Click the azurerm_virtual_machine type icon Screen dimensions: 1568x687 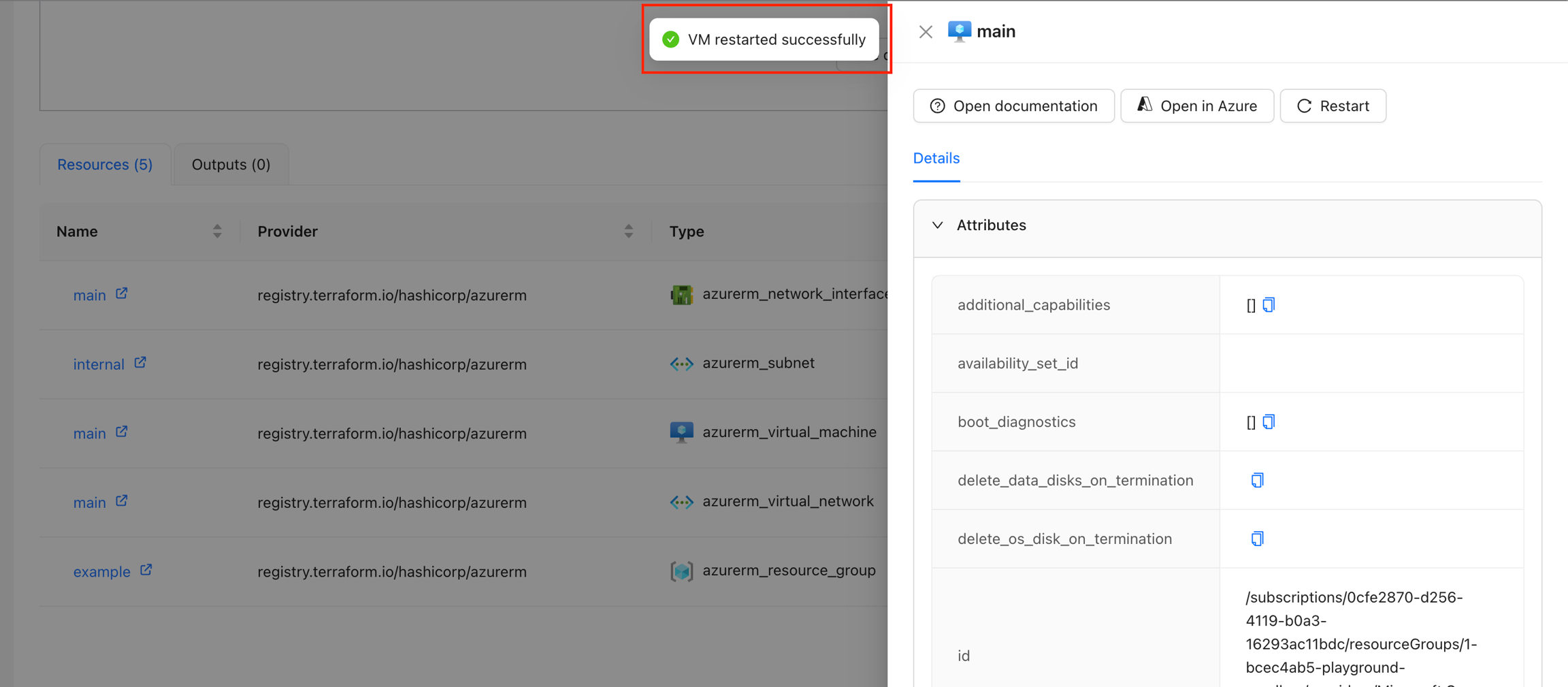[681, 432]
